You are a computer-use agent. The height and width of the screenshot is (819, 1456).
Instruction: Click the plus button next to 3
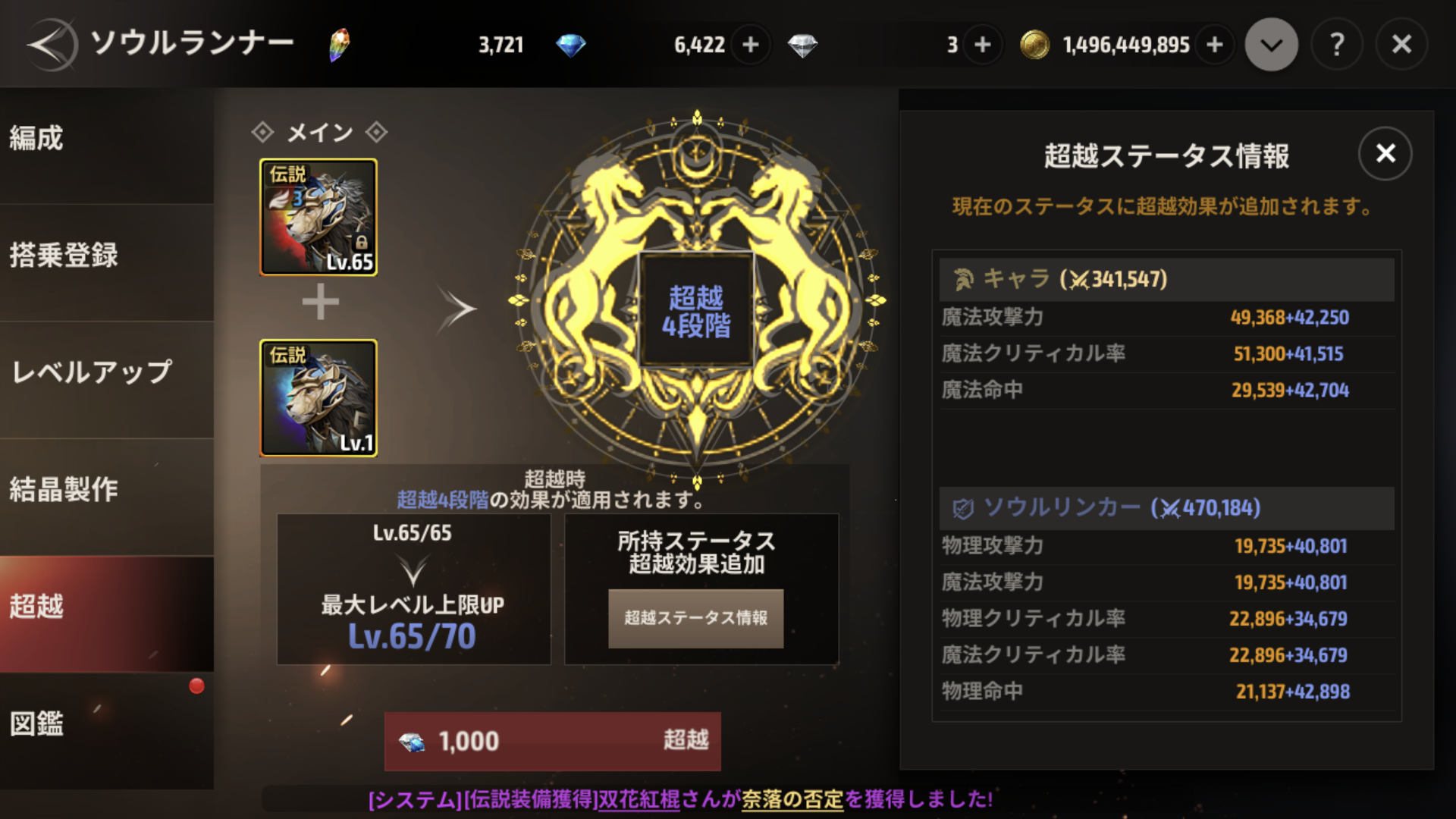pyautogui.click(x=983, y=45)
